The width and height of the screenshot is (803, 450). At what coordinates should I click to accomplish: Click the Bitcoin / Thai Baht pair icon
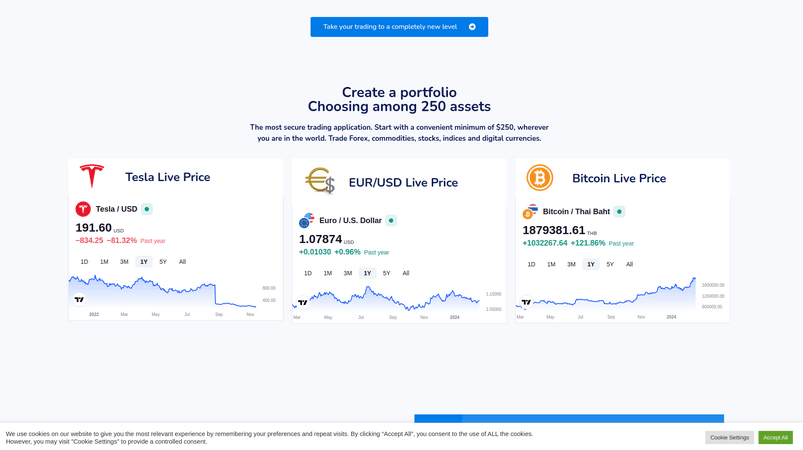[x=530, y=212]
